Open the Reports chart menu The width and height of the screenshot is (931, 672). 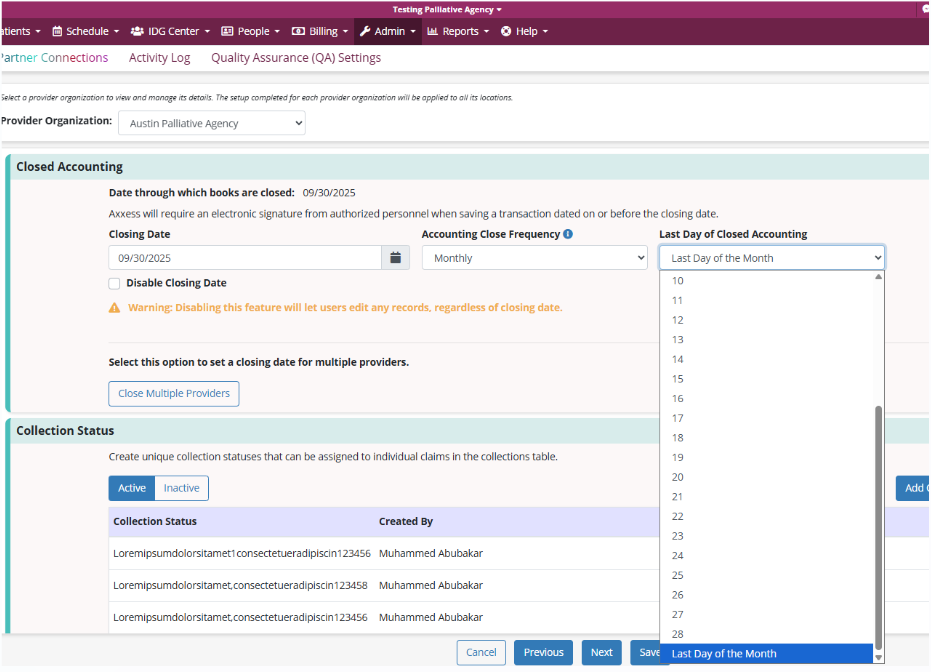(x=457, y=31)
